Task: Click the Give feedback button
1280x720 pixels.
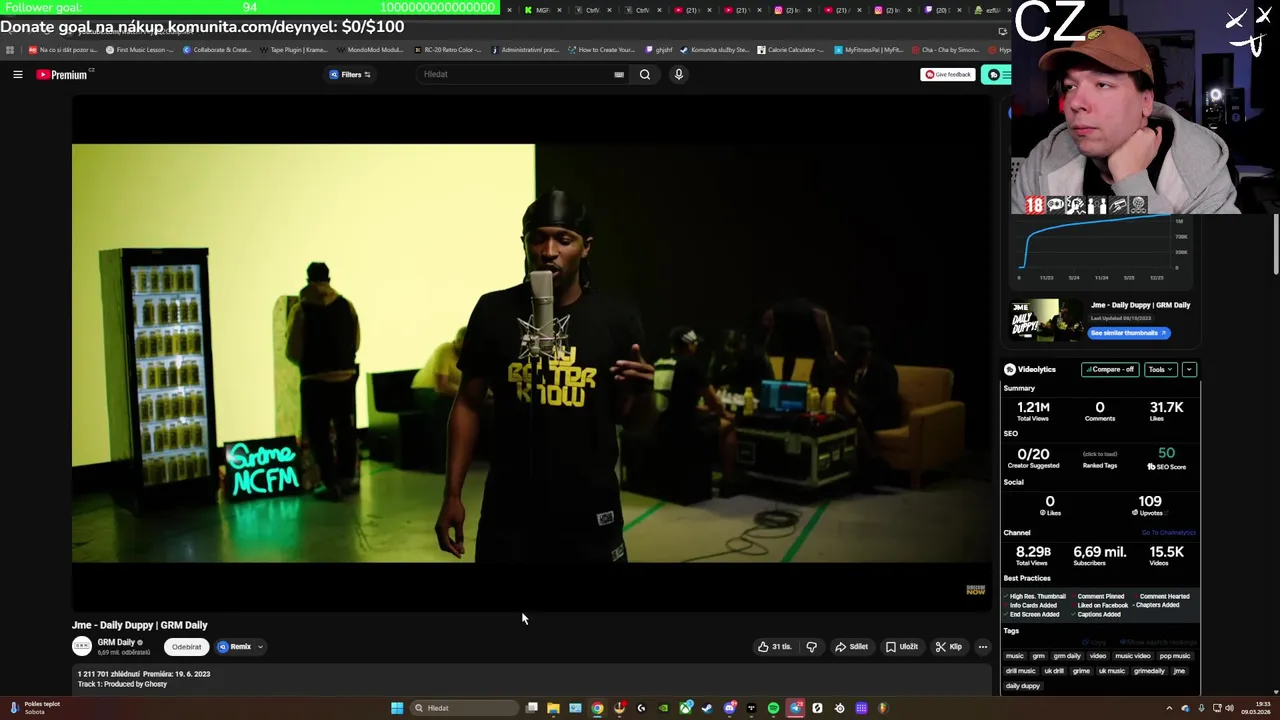Action: (x=947, y=74)
